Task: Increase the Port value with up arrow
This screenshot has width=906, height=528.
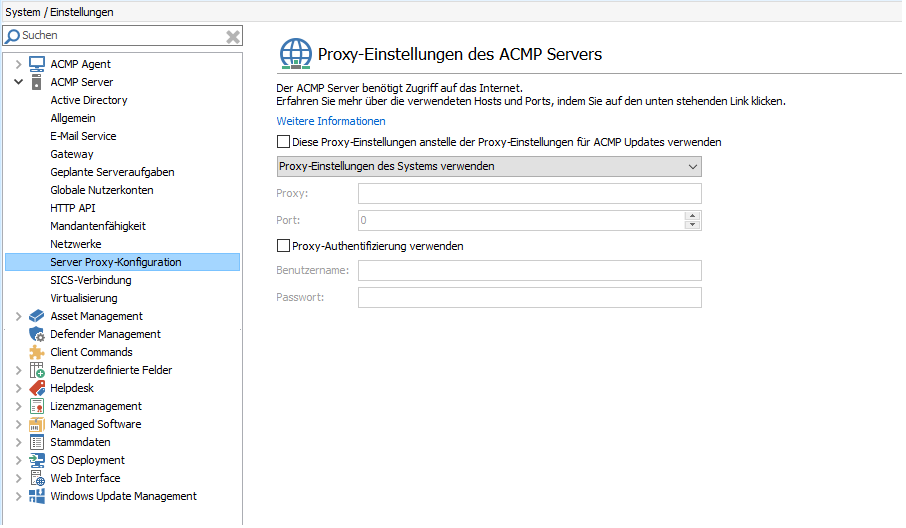Action: [x=692, y=216]
